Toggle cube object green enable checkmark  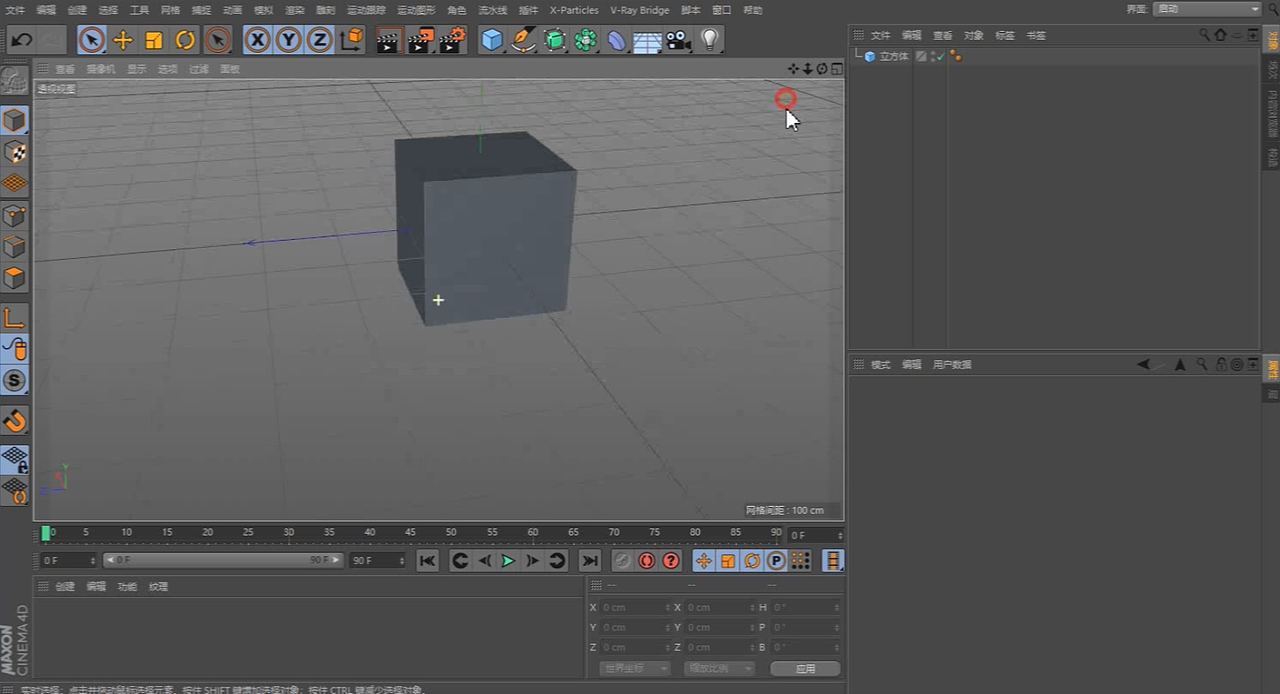point(940,59)
